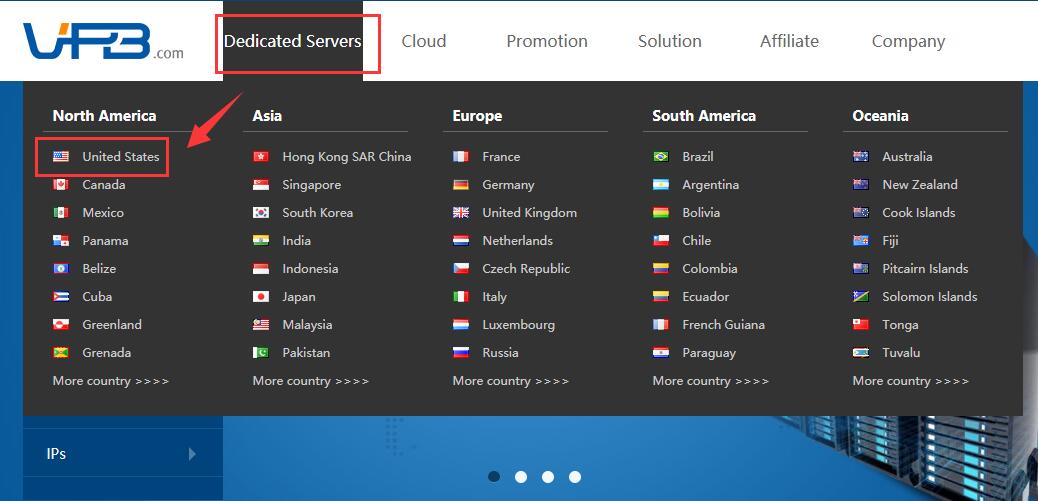The image size is (1038, 501).
Task: Expand More country under North America
Action: point(111,381)
